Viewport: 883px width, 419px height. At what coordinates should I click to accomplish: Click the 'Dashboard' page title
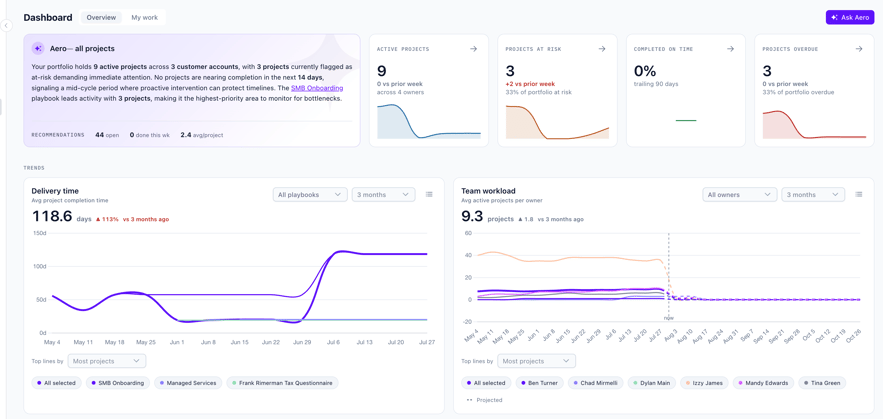[48, 17]
